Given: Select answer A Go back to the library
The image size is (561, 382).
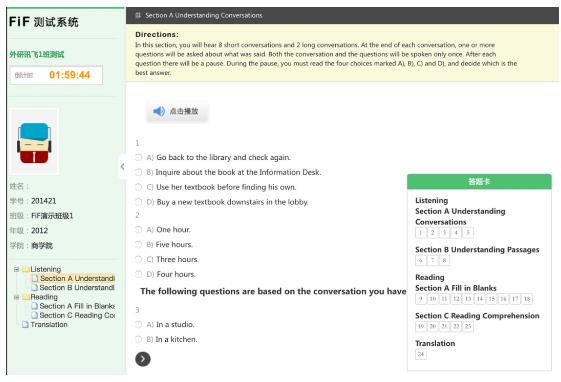Looking at the screenshot, I should (x=138, y=157).
